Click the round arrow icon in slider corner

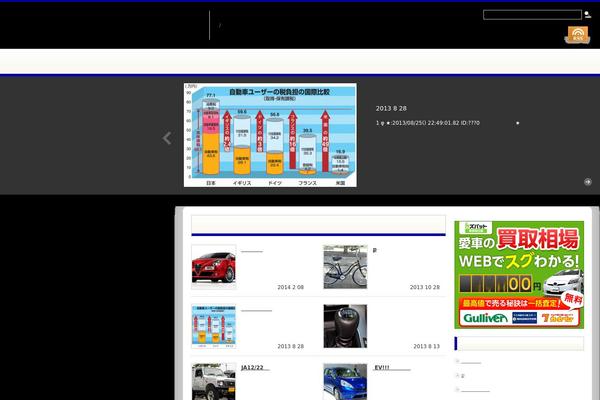(588, 182)
